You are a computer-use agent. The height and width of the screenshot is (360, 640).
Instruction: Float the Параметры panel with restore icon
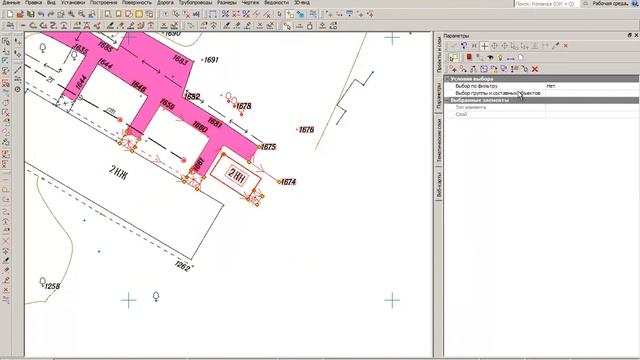(x=629, y=36)
